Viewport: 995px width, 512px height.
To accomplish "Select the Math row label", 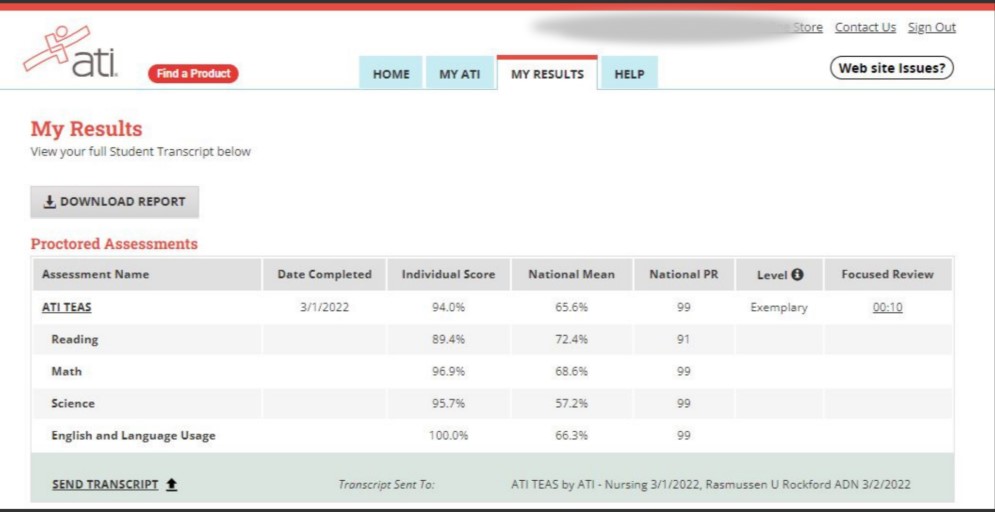I will (x=67, y=371).
